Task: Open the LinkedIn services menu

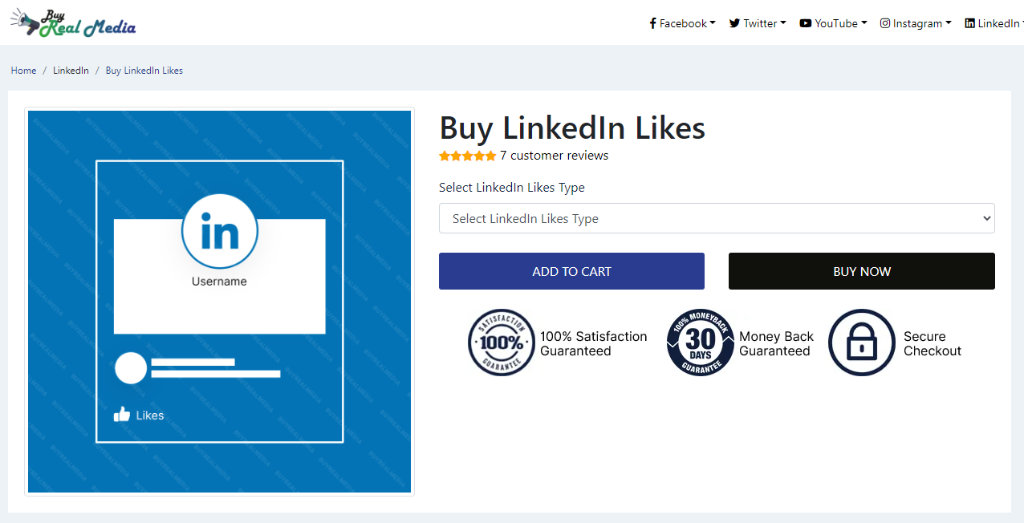Action: pos(994,24)
